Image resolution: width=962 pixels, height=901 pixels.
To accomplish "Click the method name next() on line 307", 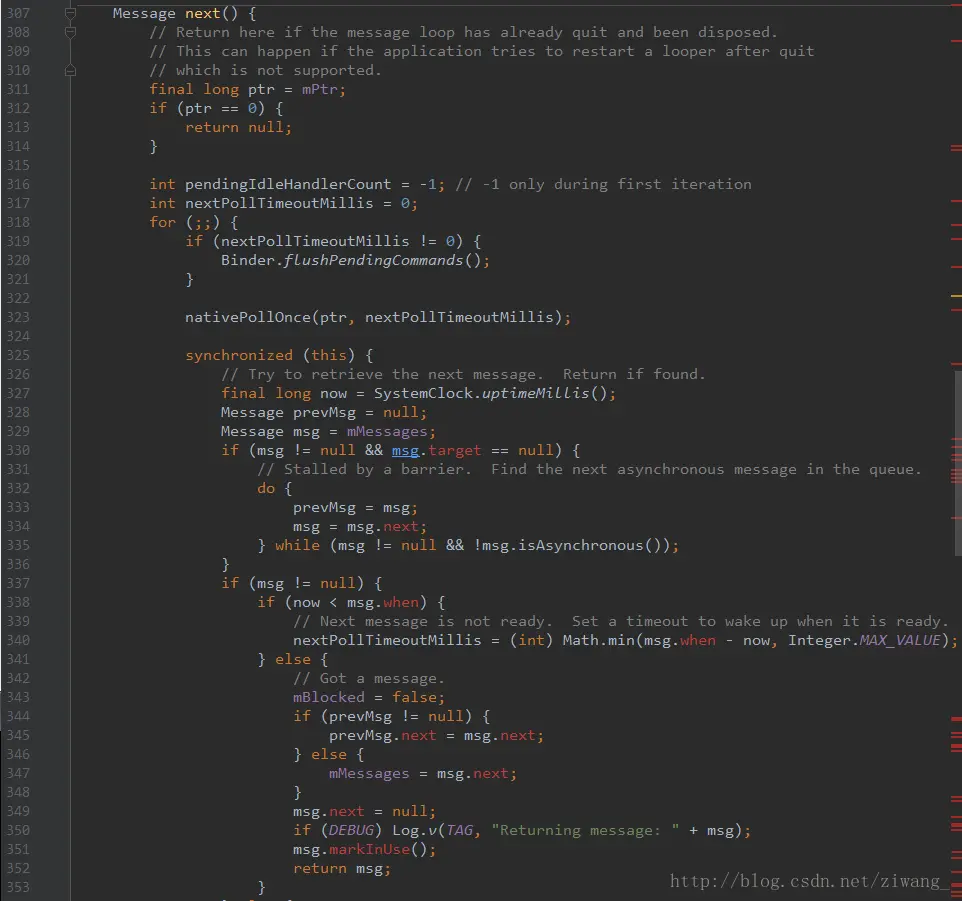I will [212, 13].
